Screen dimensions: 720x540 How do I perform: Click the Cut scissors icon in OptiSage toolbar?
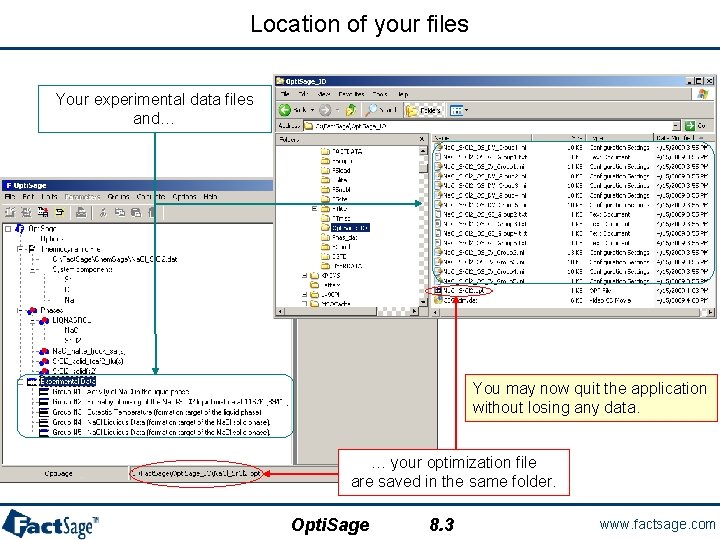coord(104,212)
